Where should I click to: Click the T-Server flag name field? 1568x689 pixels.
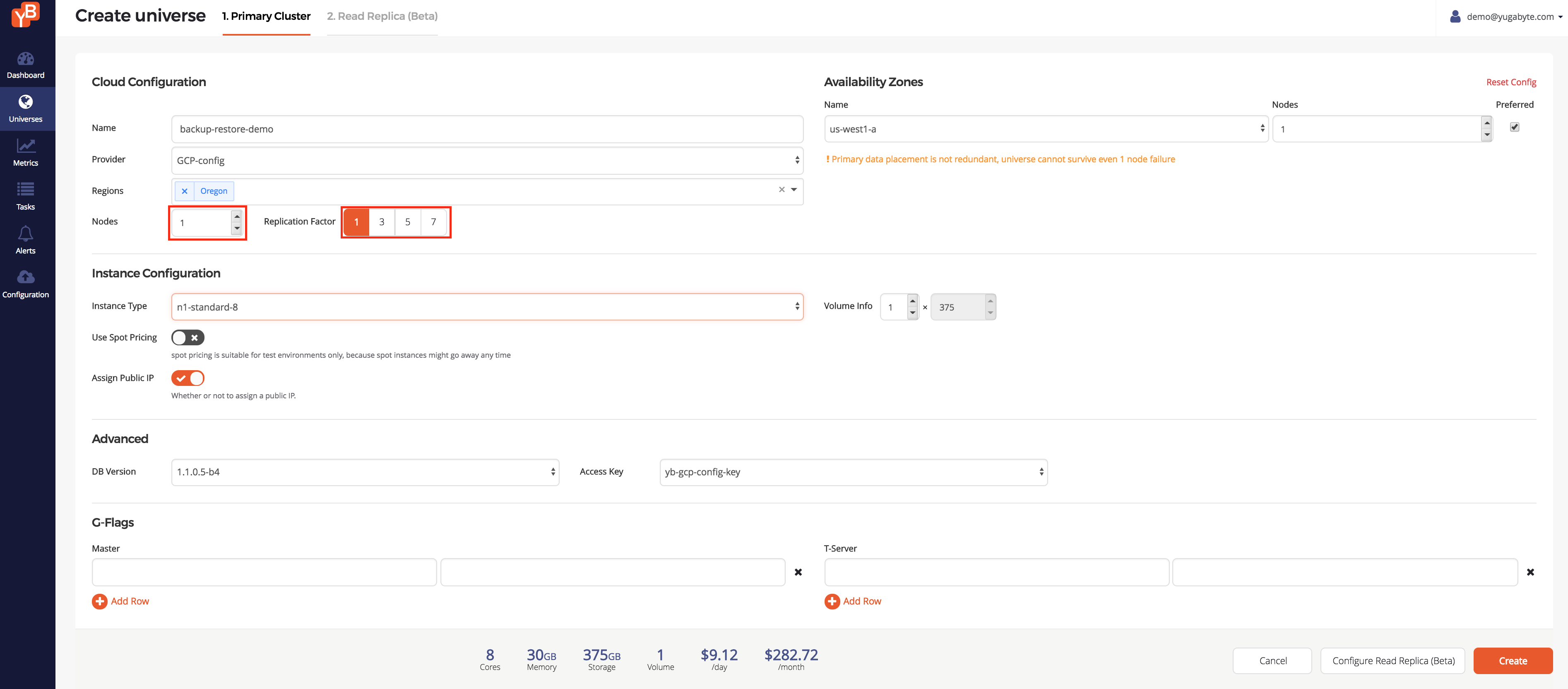coord(996,572)
